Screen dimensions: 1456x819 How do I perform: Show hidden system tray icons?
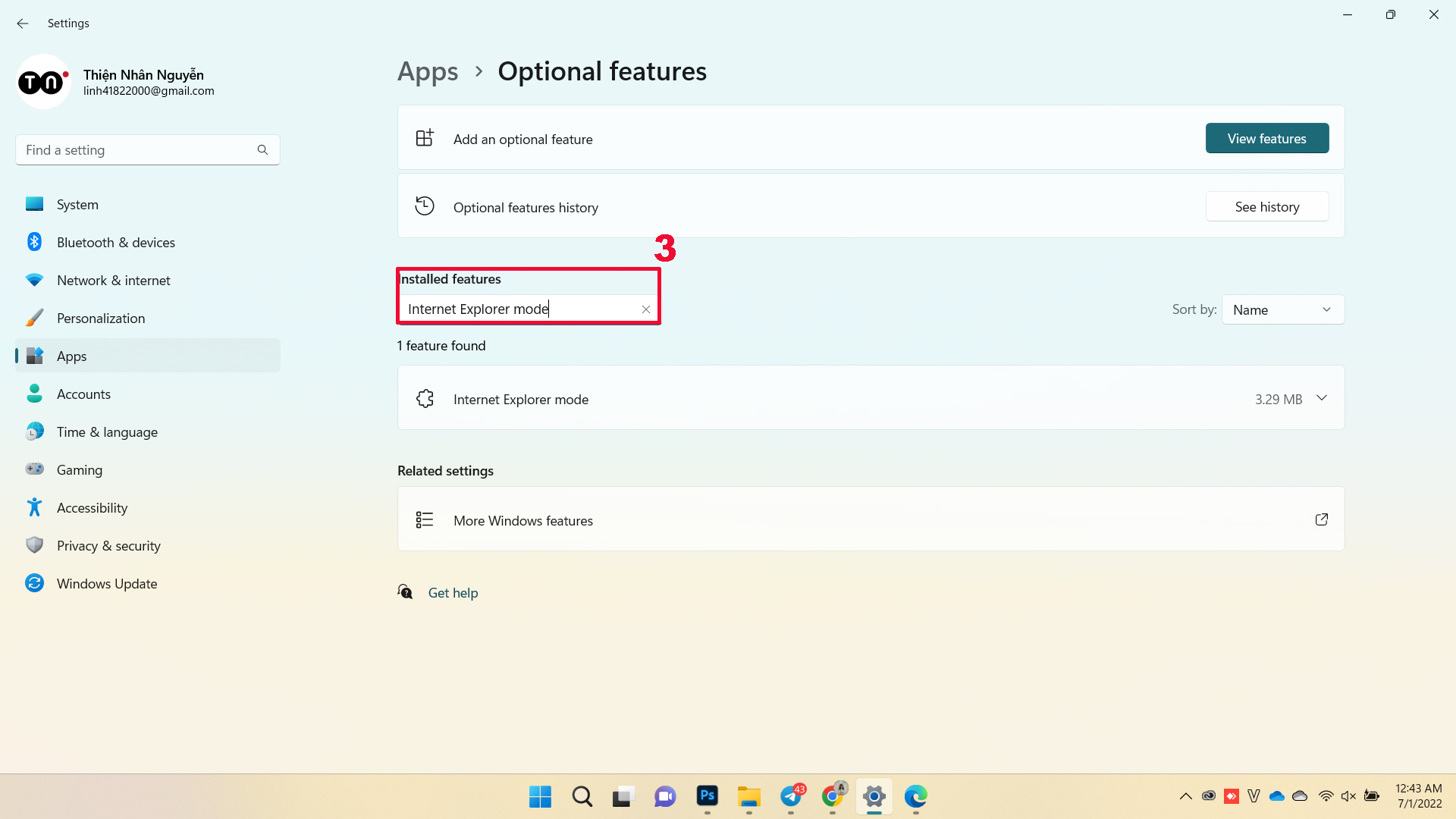(x=1186, y=796)
